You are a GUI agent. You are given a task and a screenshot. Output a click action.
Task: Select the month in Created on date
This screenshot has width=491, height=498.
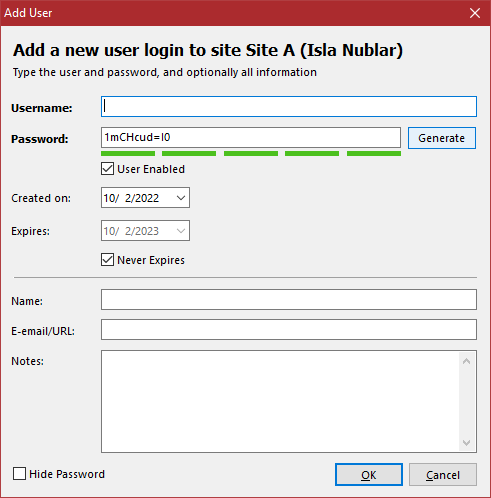(109, 198)
